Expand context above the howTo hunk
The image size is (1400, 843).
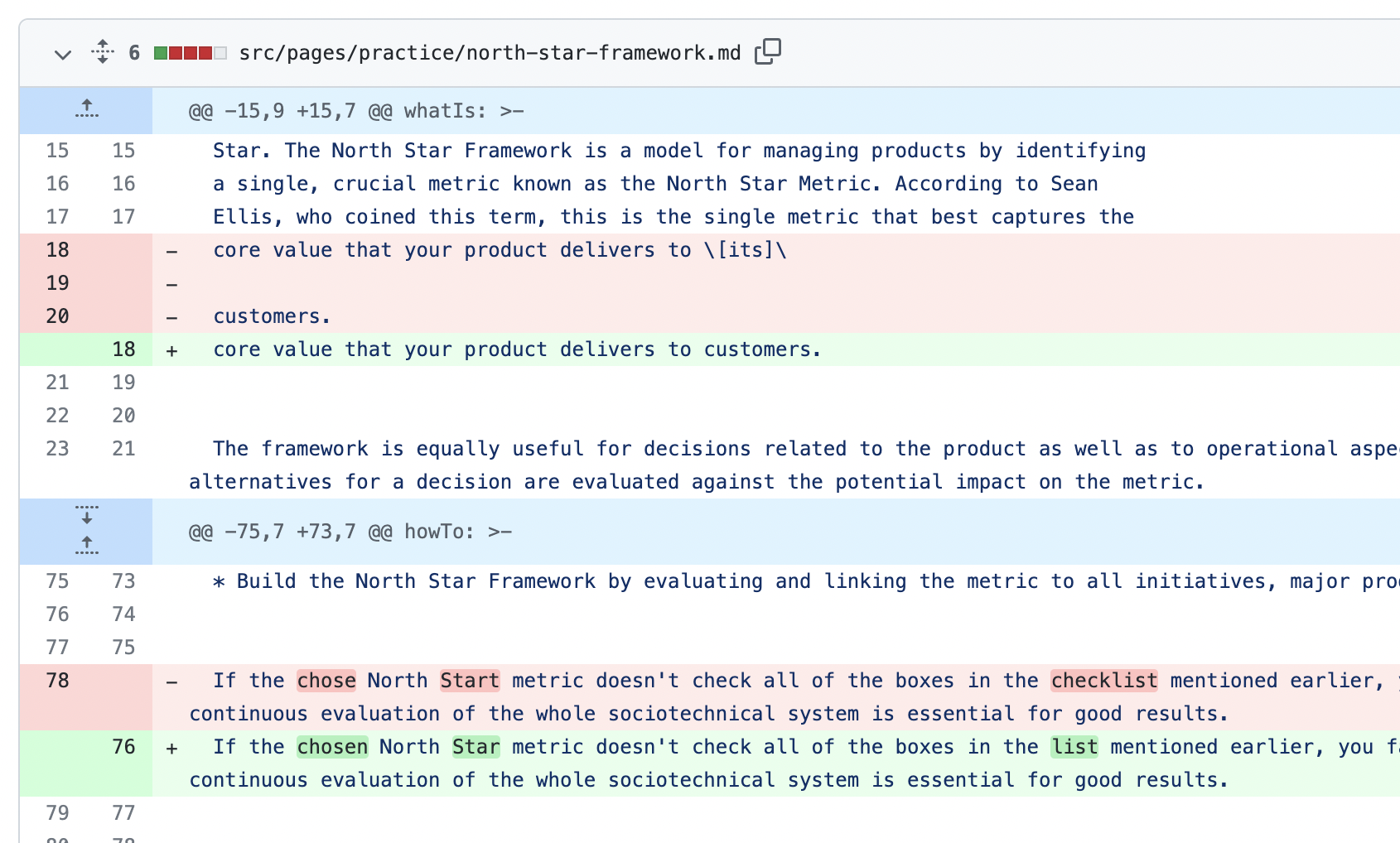[x=86, y=545]
